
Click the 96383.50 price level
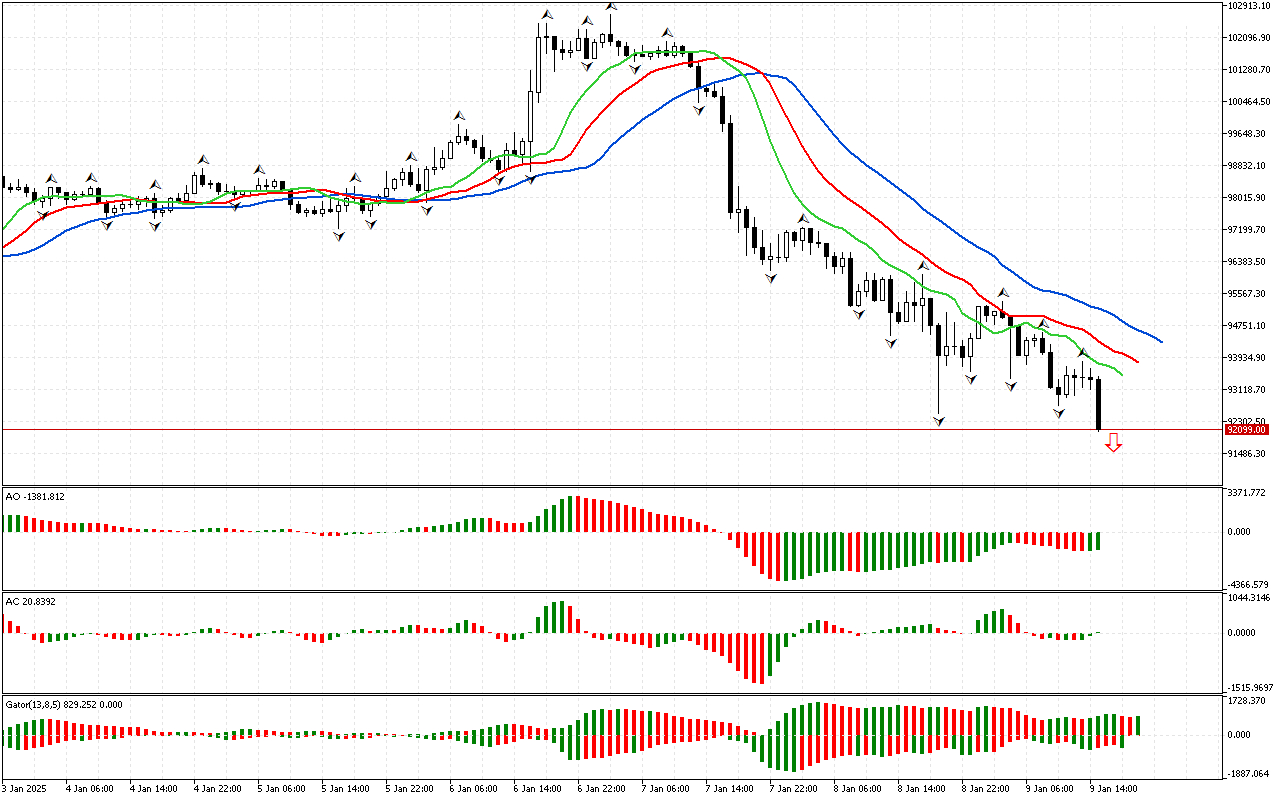(x=1247, y=262)
